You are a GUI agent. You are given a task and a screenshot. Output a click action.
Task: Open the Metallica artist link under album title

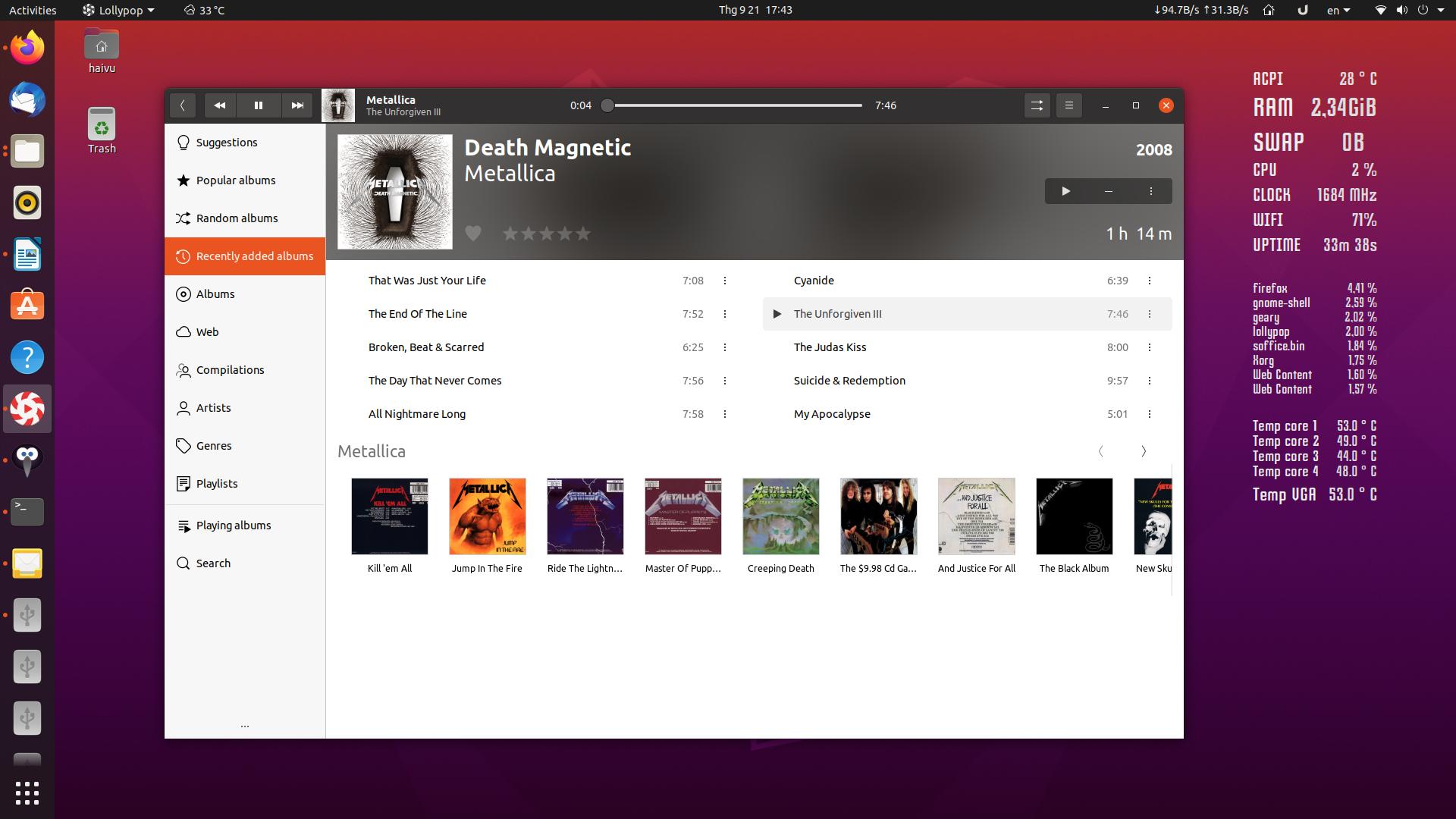pyautogui.click(x=510, y=174)
